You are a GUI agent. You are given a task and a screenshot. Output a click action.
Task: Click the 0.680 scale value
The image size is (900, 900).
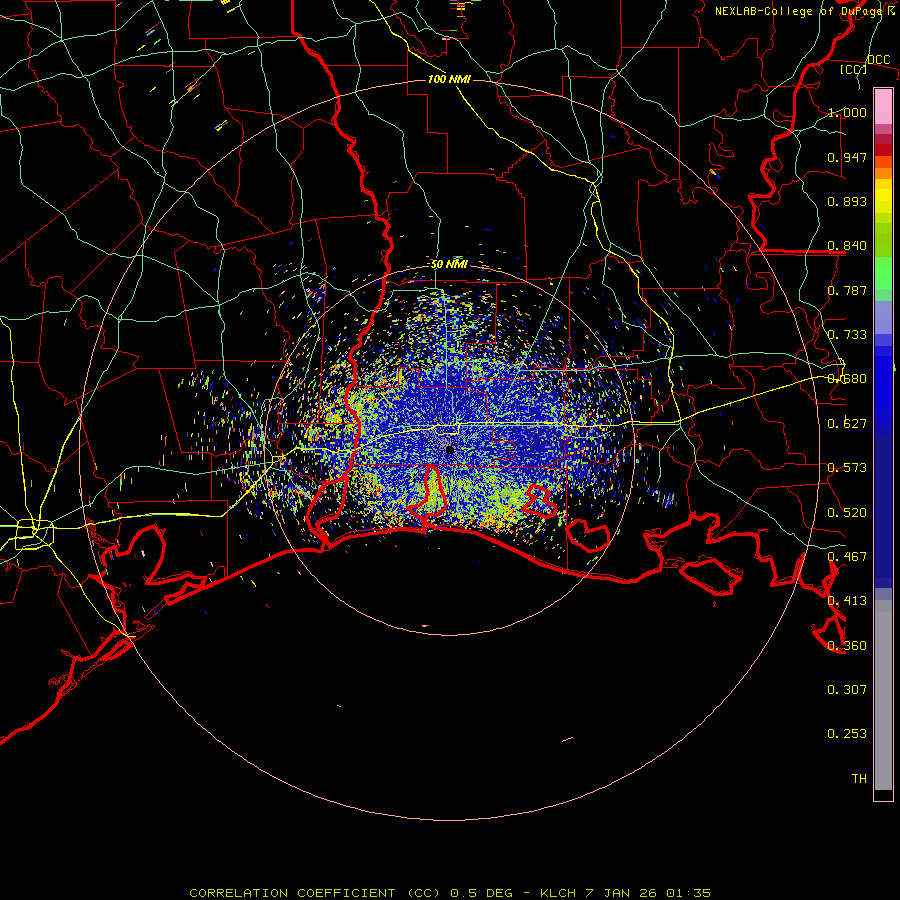pyautogui.click(x=847, y=379)
